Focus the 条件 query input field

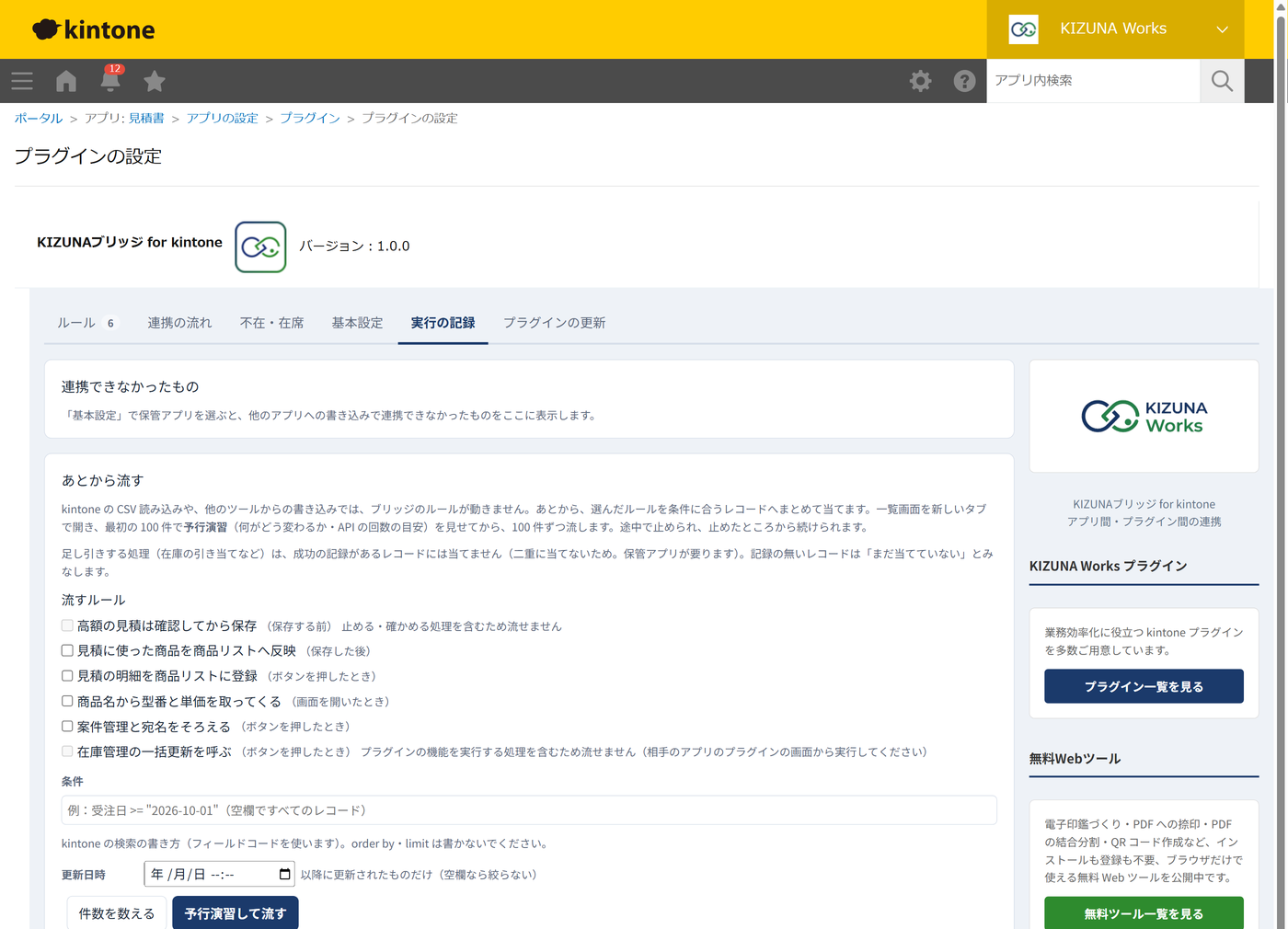point(529,810)
